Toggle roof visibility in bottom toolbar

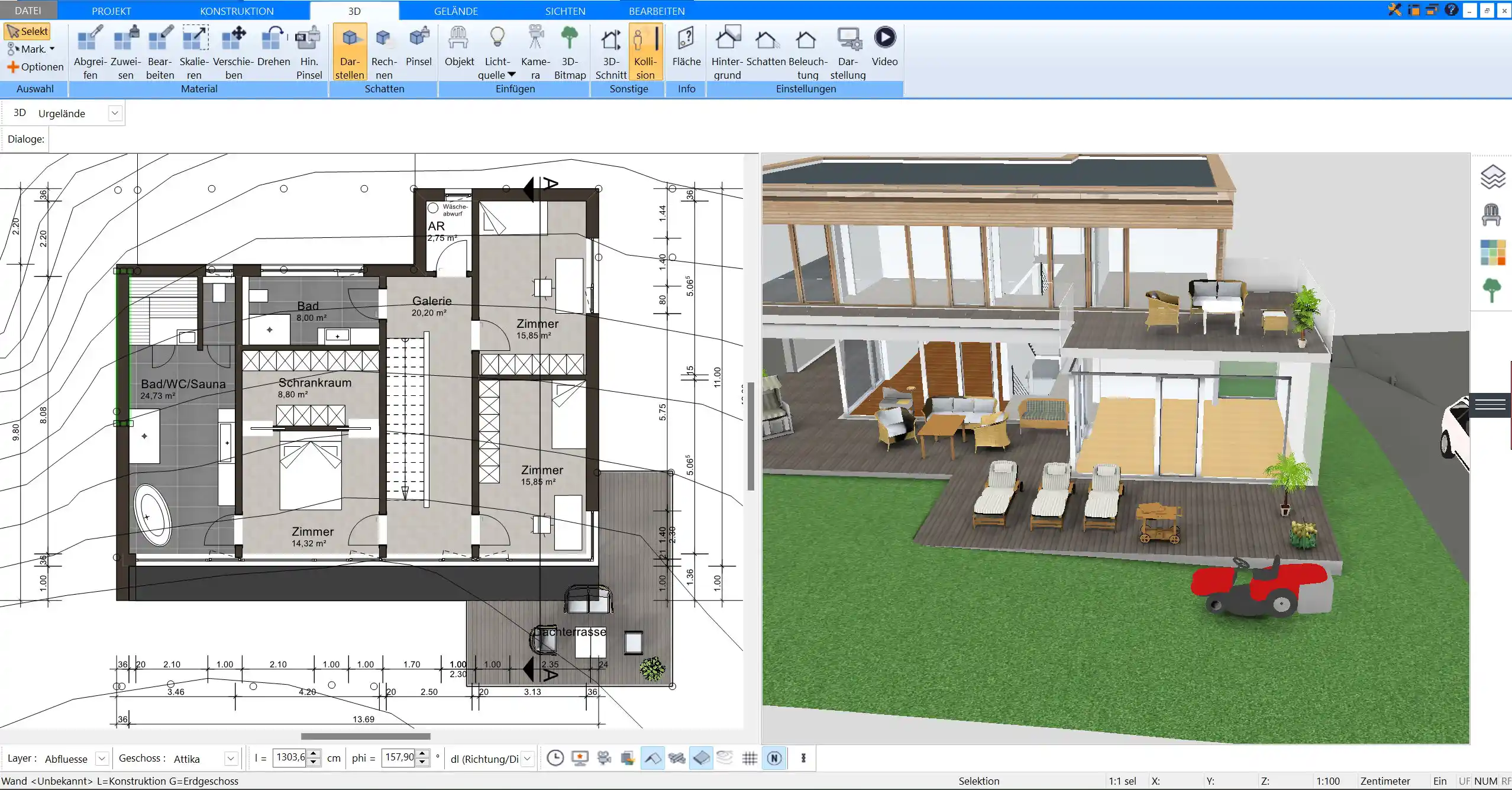tap(652, 758)
